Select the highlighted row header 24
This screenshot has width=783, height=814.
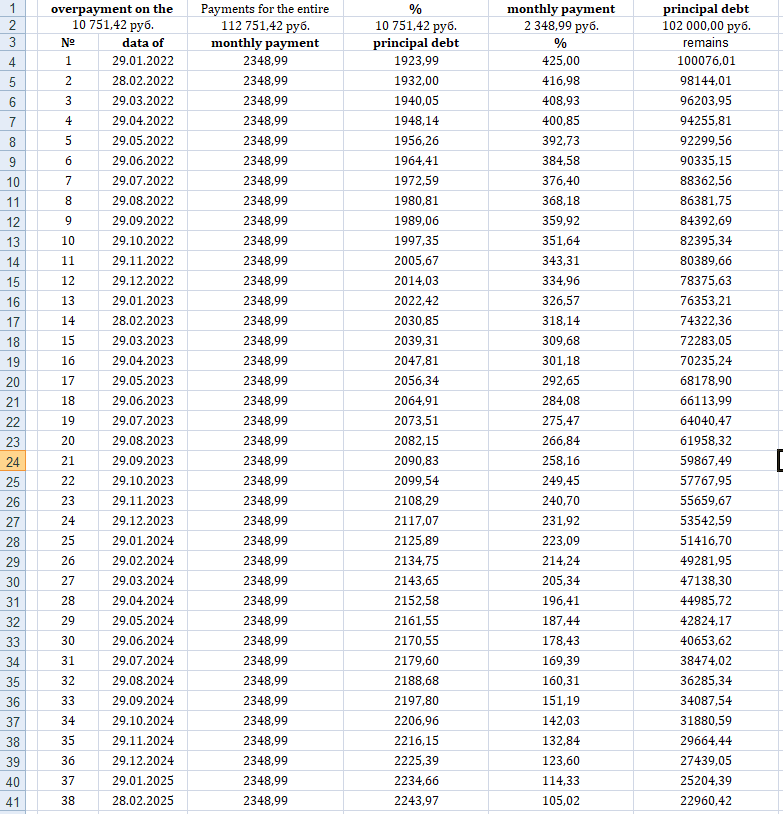point(13,461)
